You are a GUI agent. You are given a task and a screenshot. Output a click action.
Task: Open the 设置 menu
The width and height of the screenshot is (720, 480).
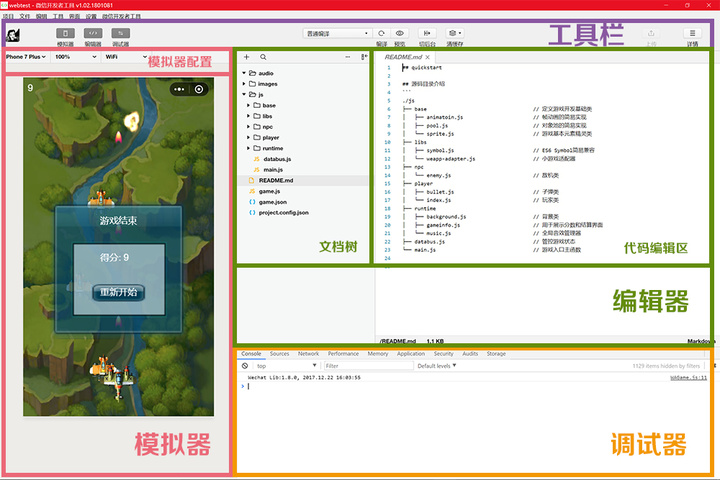[91, 16]
